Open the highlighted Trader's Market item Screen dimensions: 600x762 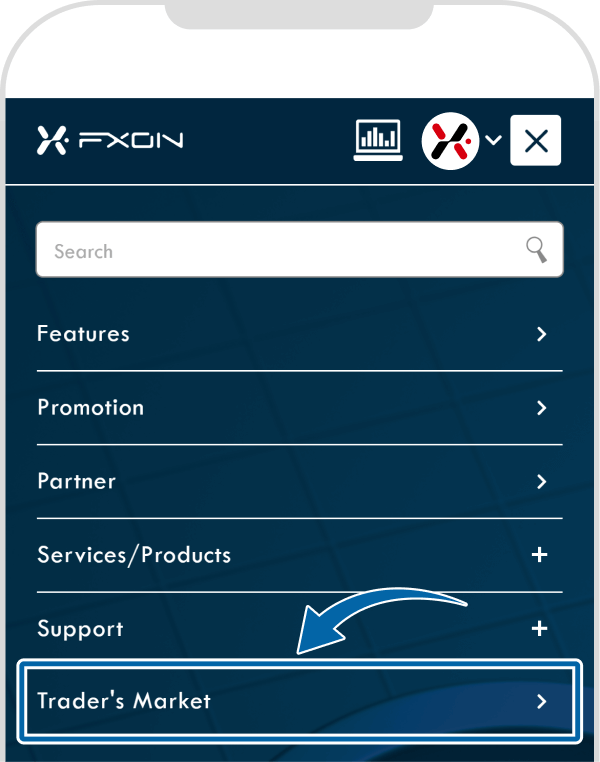pyautogui.click(x=300, y=701)
